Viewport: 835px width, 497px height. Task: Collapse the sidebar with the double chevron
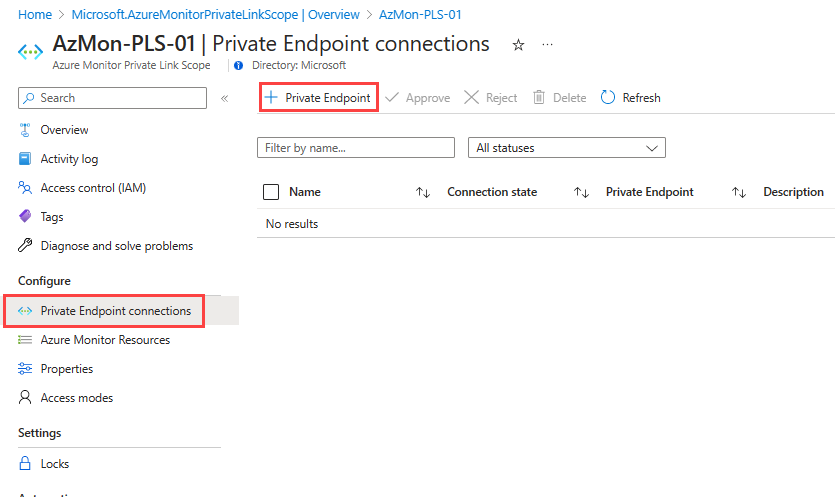225,98
